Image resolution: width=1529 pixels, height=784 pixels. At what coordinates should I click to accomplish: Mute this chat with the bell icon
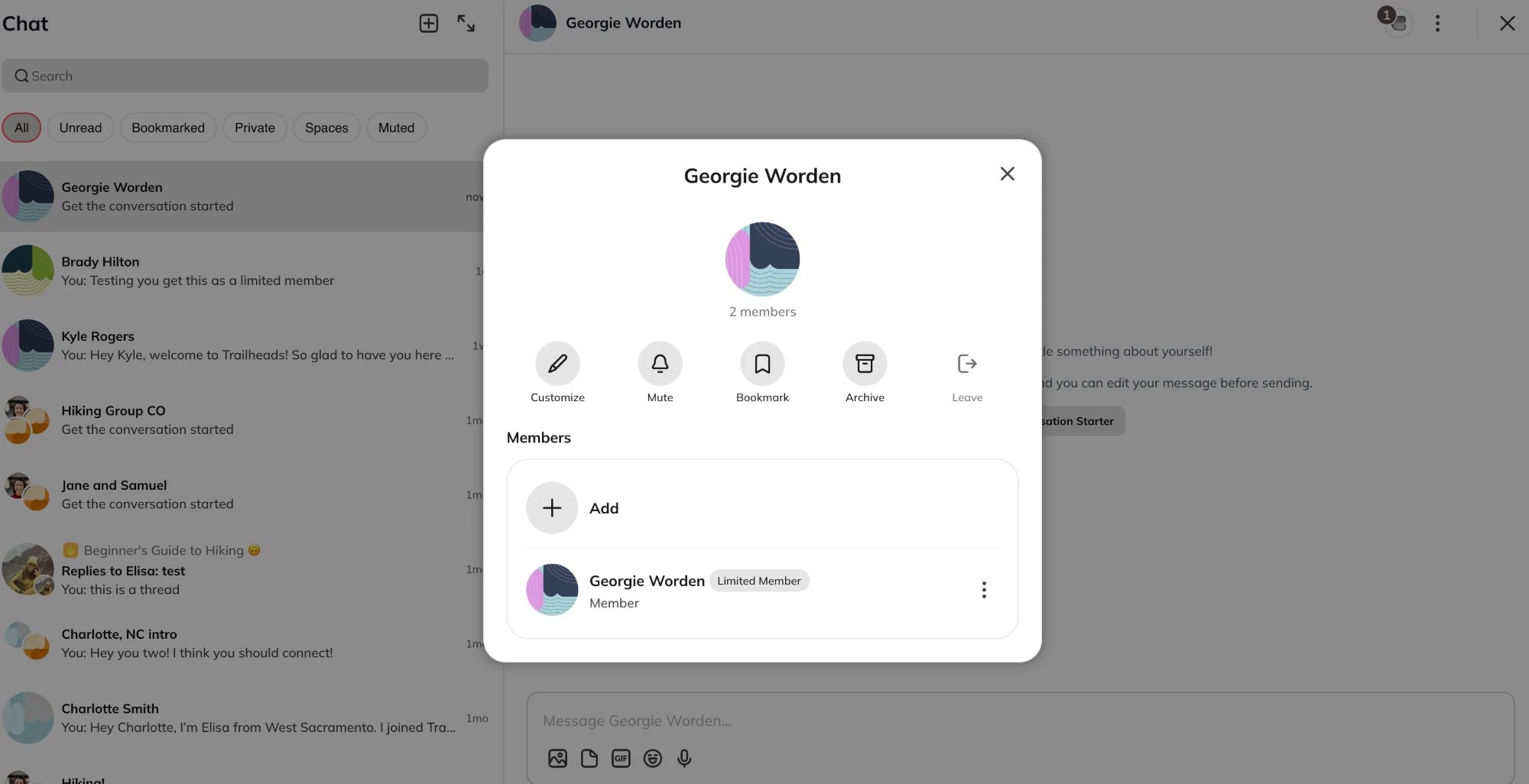[x=660, y=364]
